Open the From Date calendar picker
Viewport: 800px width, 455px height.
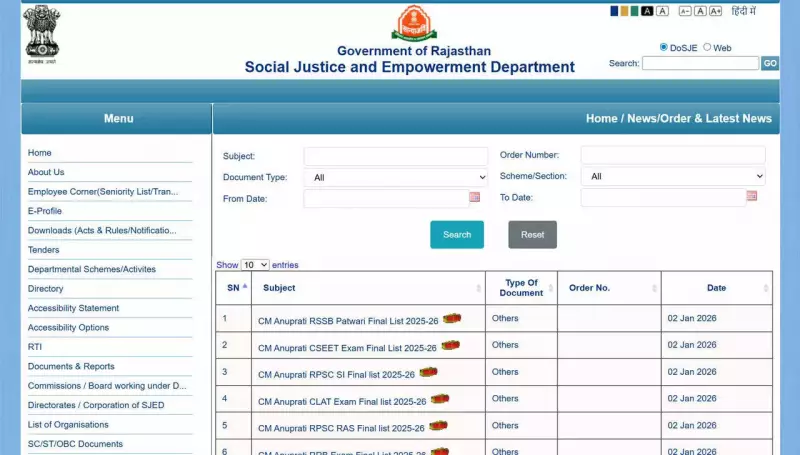(x=474, y=197)
